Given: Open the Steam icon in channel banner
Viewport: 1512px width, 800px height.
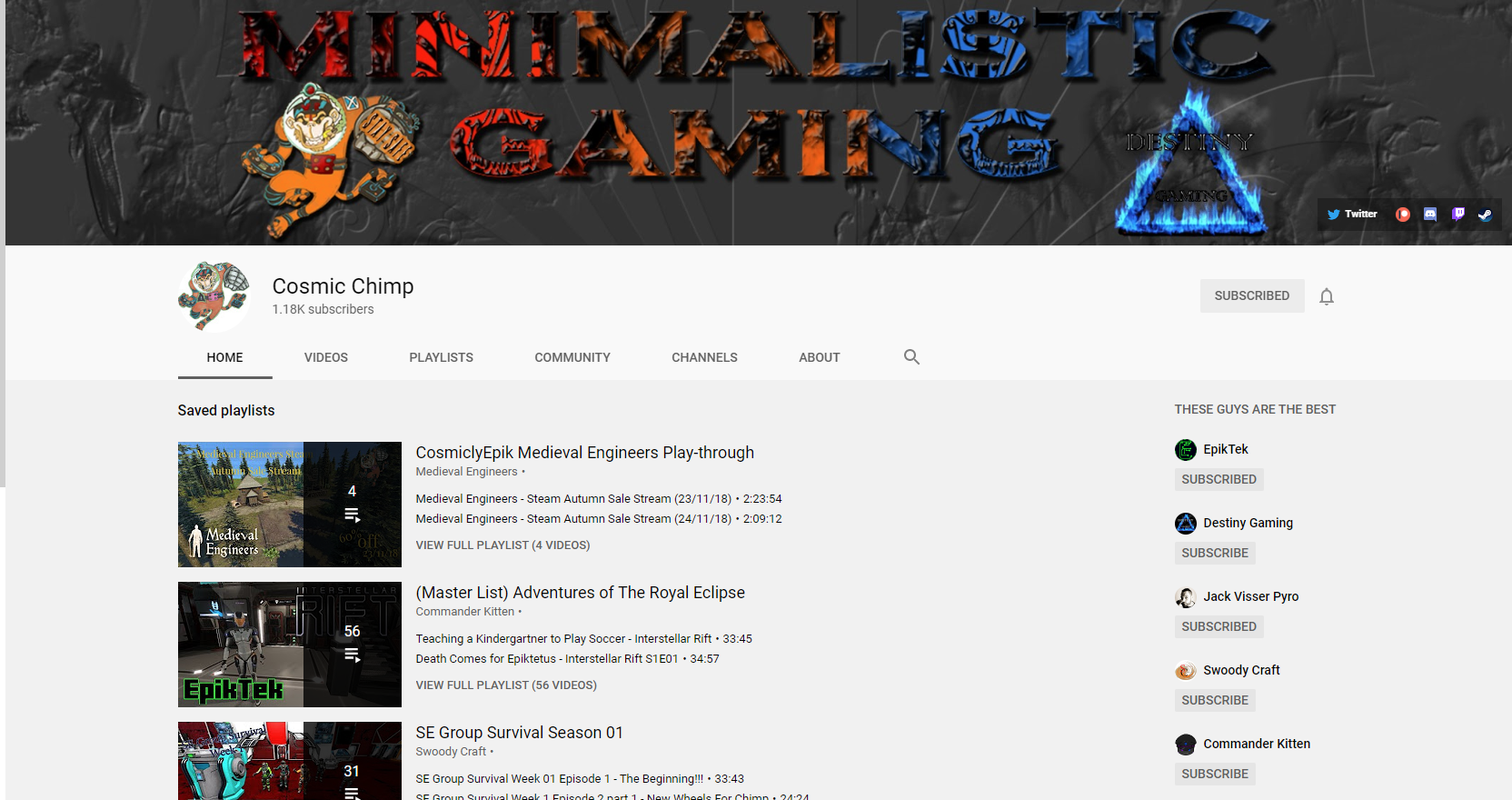Looking at the screenshot, I should pos(1485,215).
